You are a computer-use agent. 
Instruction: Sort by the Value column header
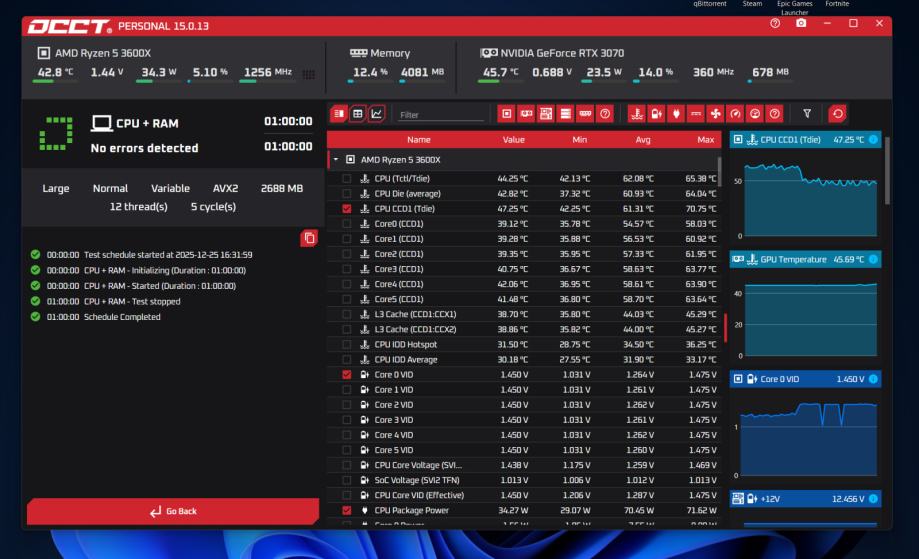(513, 139)
